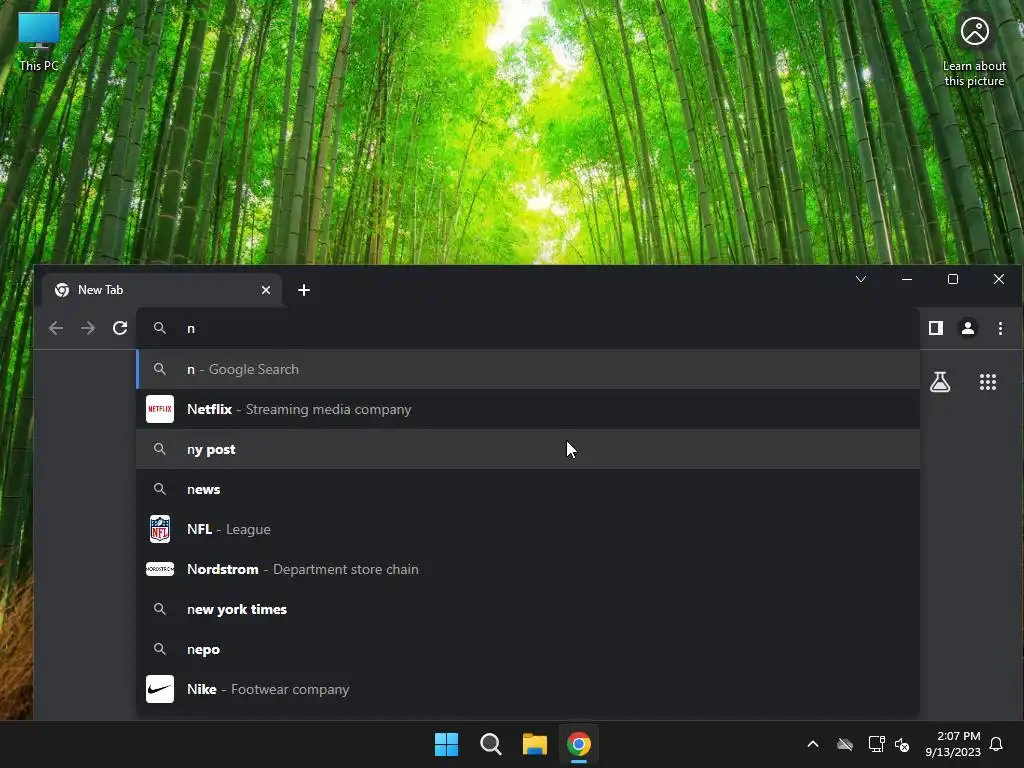Choose the 'new york times' suggestion
1024x768 pixels.
tap(528, 609)
